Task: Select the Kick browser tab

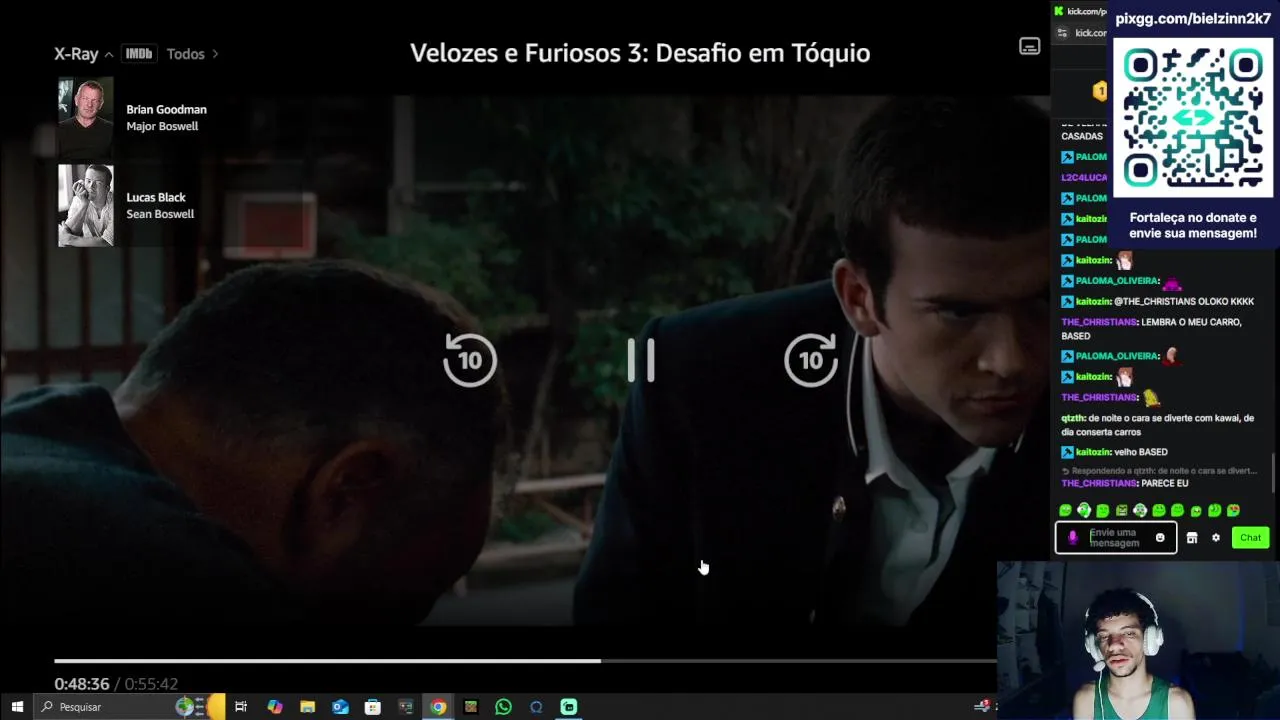Action: 1082,11
